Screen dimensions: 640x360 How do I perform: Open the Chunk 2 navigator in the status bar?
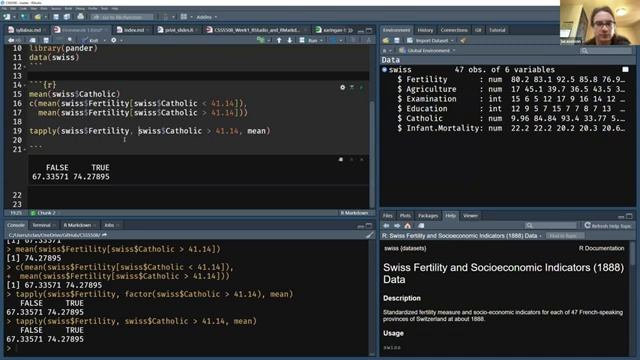click(x=44, y=213)
